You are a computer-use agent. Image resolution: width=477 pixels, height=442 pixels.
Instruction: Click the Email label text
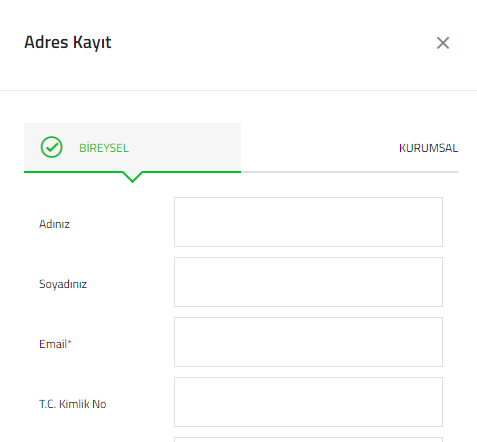pos(53,344)
